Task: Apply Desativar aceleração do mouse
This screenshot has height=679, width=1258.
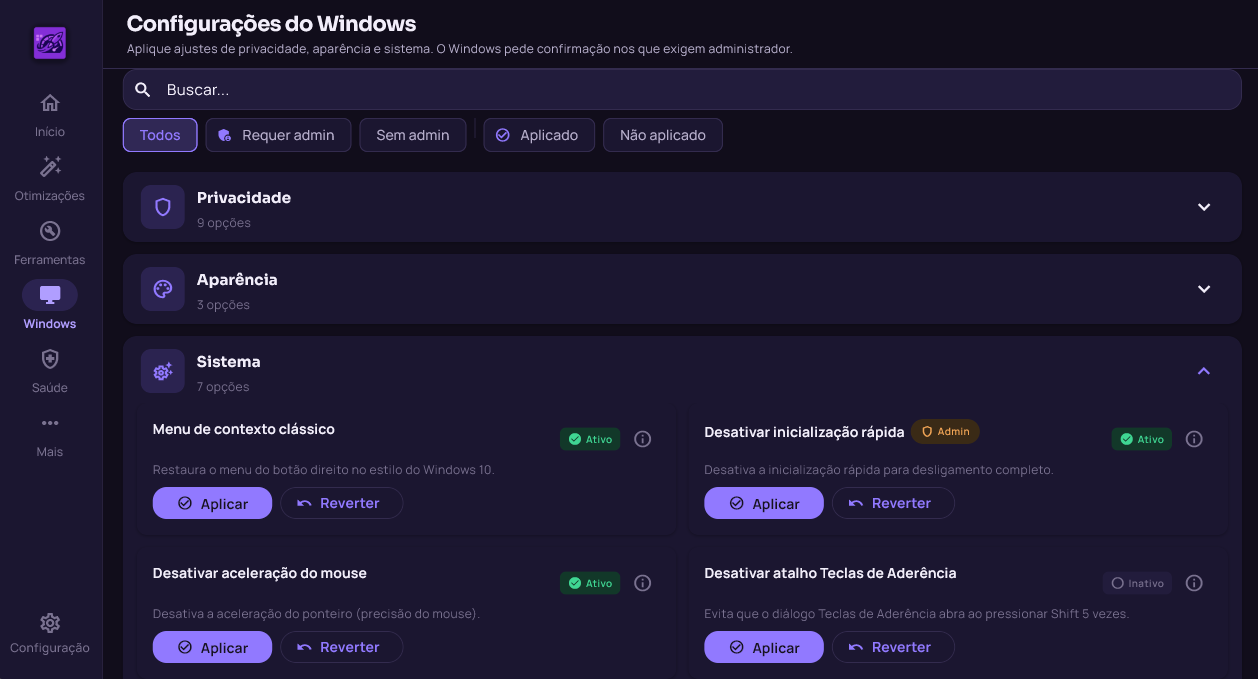Action: 212,647
